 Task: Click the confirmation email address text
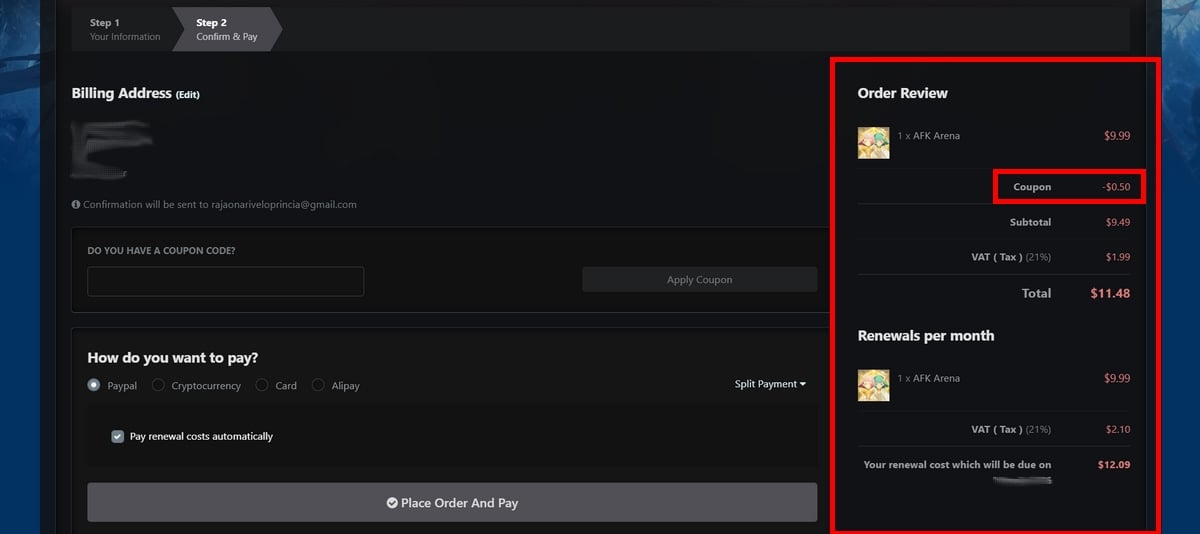pos(284,205)
